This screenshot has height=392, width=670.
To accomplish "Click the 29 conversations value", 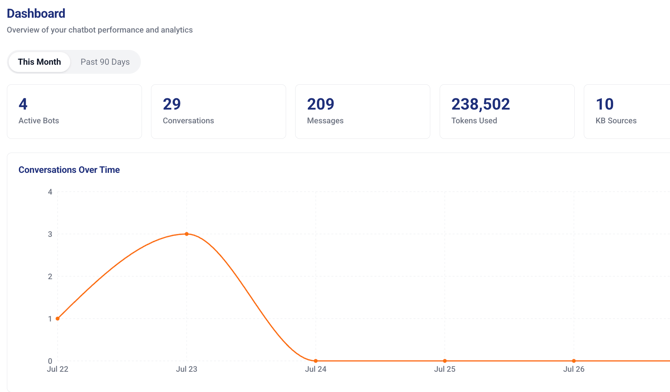I will pyautogui.click(x=172, y=104).
